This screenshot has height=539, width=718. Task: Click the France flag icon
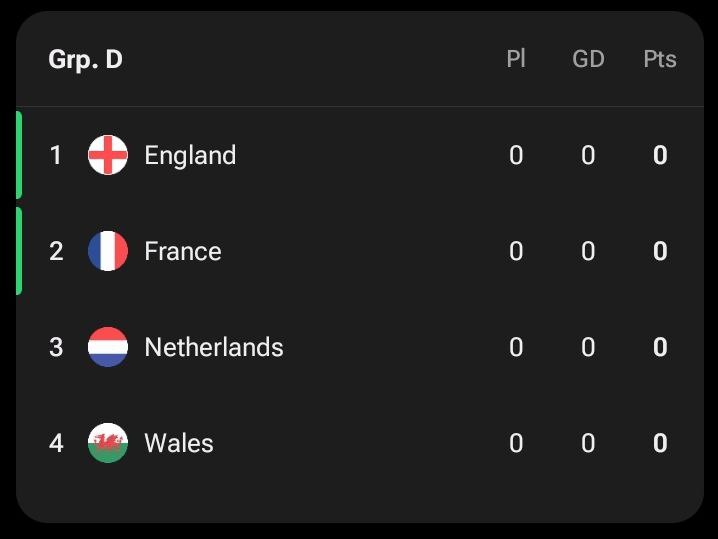108,251
